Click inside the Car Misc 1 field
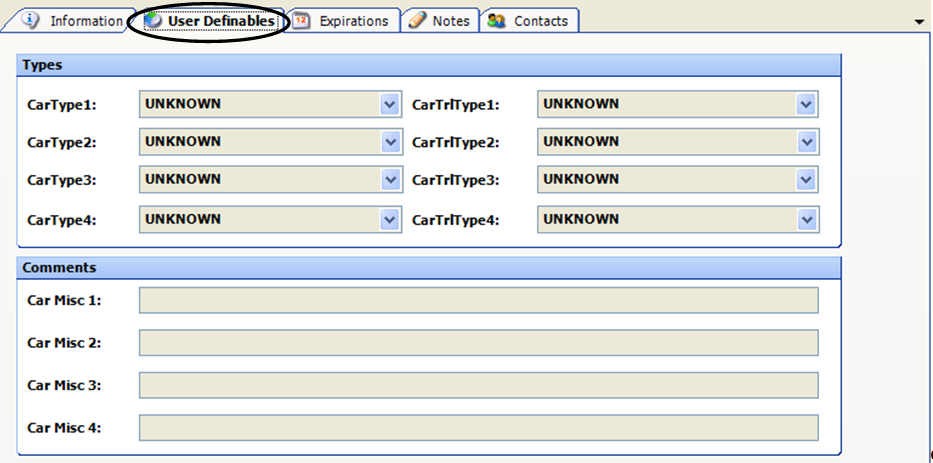 (478, 301)
